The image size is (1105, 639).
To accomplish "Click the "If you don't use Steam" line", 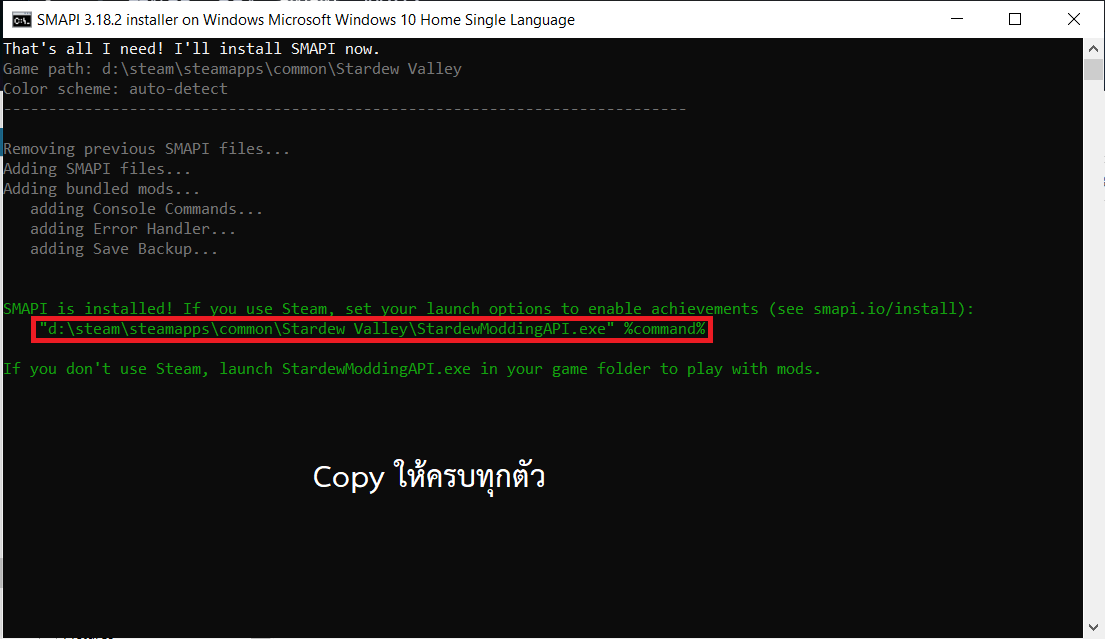I will (412, 368).
